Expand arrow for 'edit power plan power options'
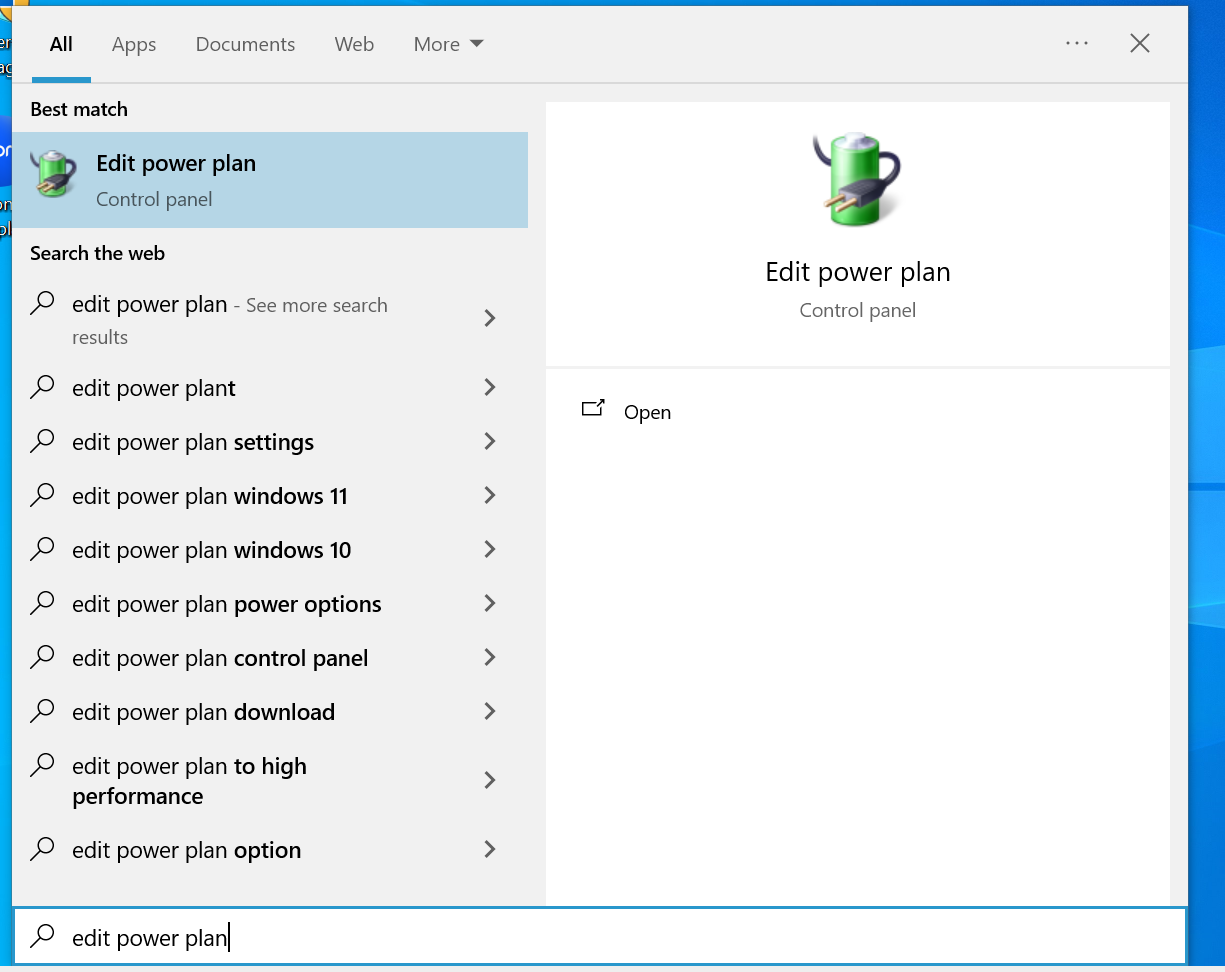This screenshot has width=1225, height=972. tap(489, 603)
